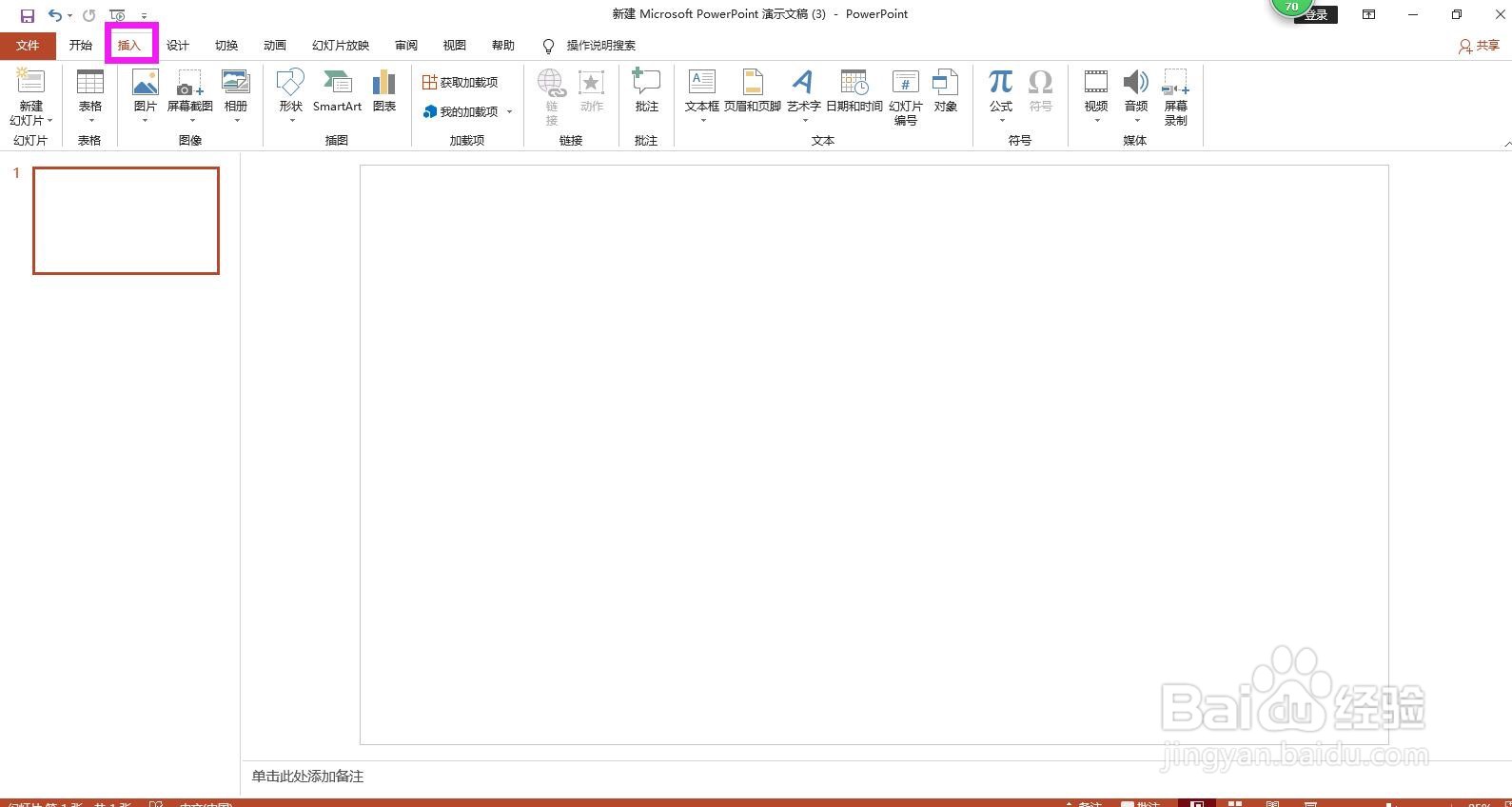Click the 操作说明搜索 search box
Screen dimensions: 1512x807
pos(601,46)
